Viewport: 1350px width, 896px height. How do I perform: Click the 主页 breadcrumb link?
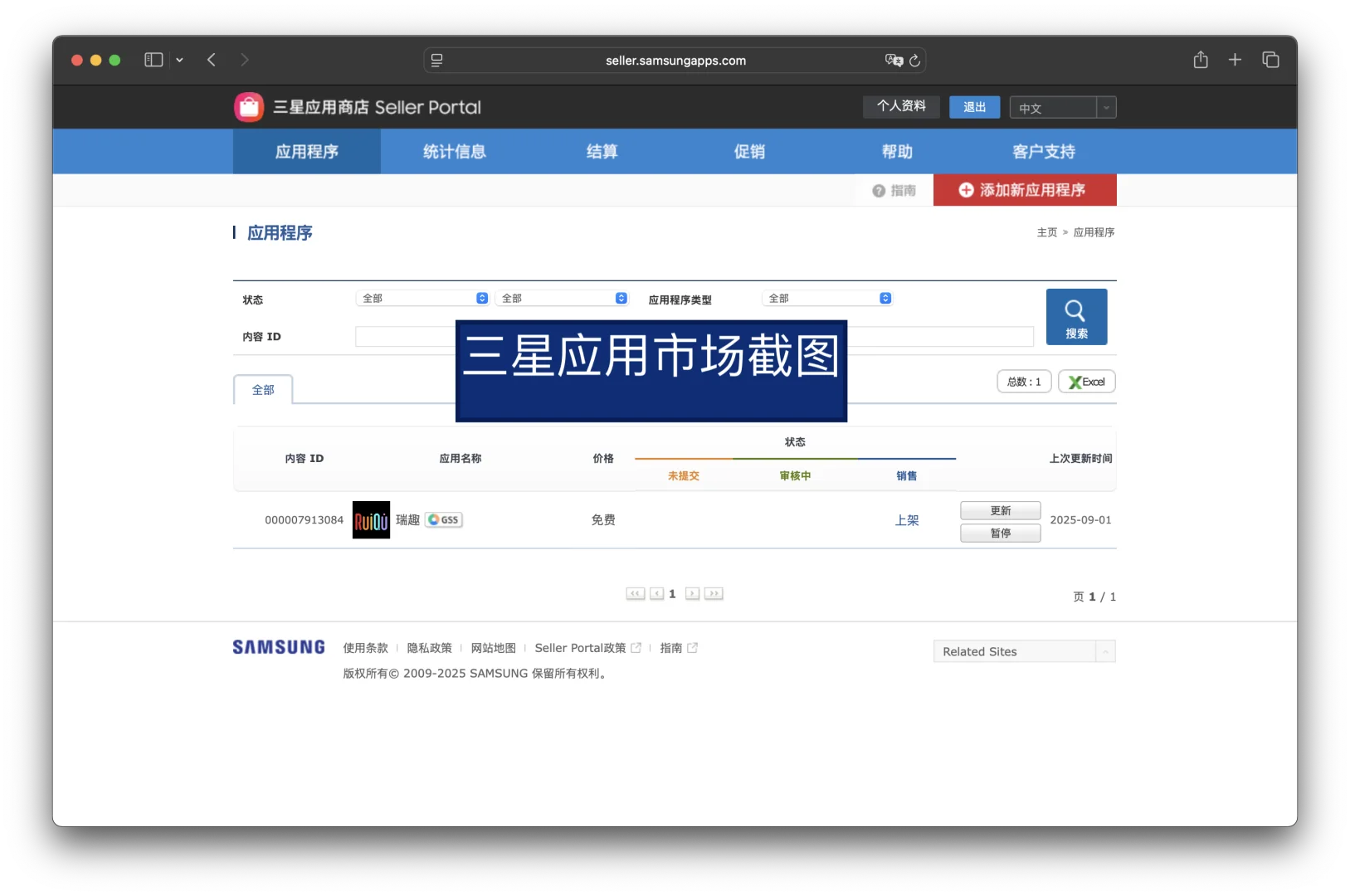pos(1047,232)
